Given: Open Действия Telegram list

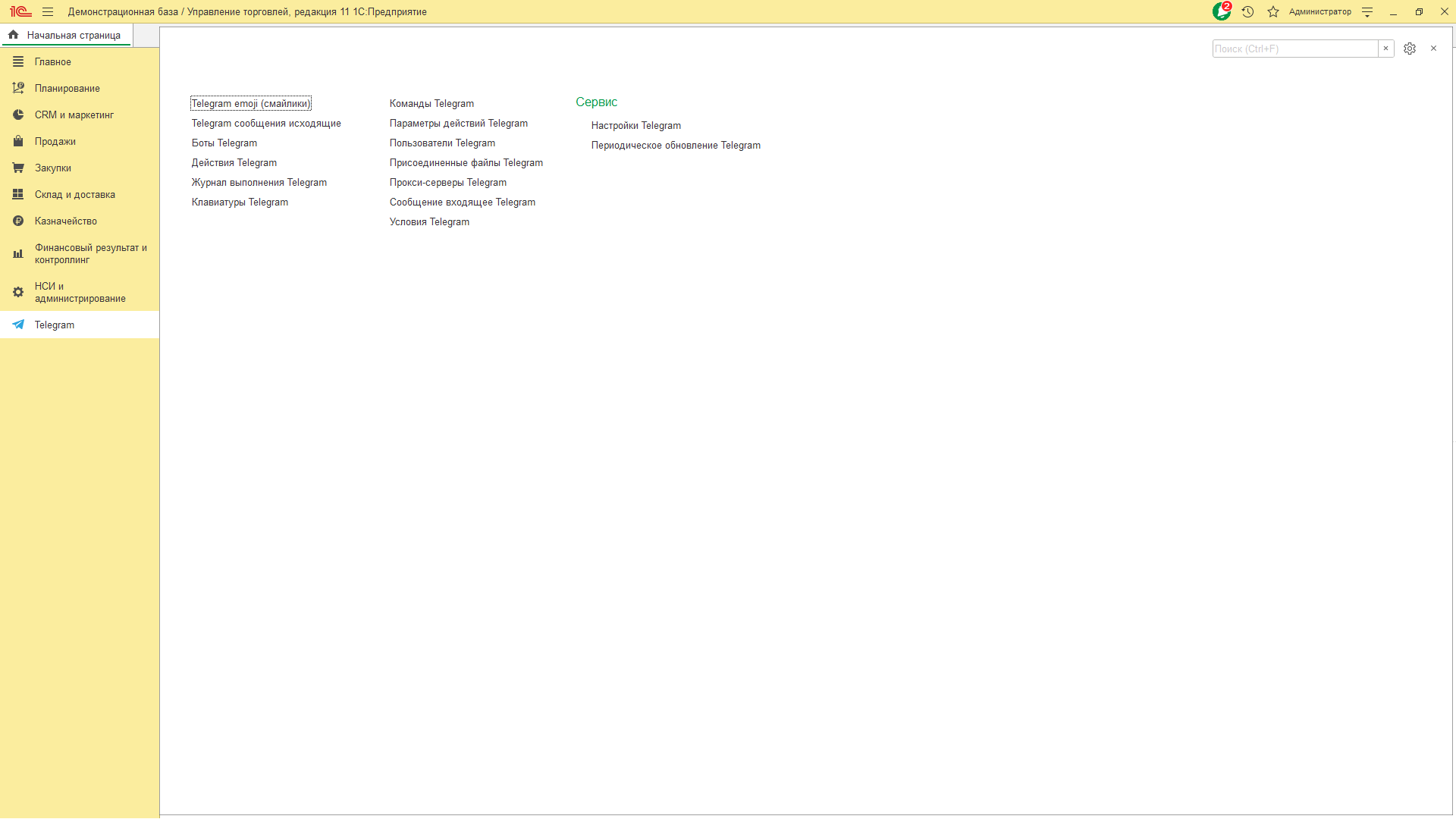Looking at the screenshot, I should point(234,162).
